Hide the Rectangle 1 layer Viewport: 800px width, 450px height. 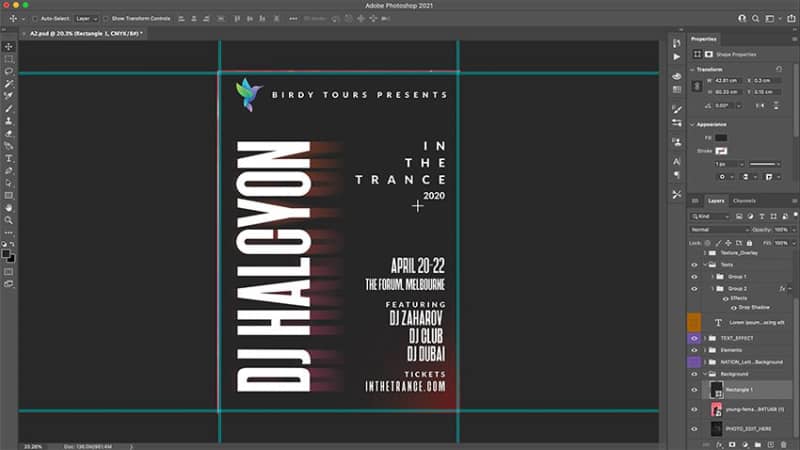pos(694,390)
